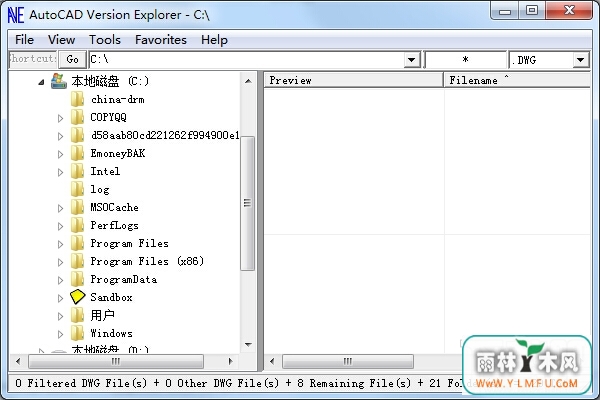Open the Tools menu

[x=104, y=40]
